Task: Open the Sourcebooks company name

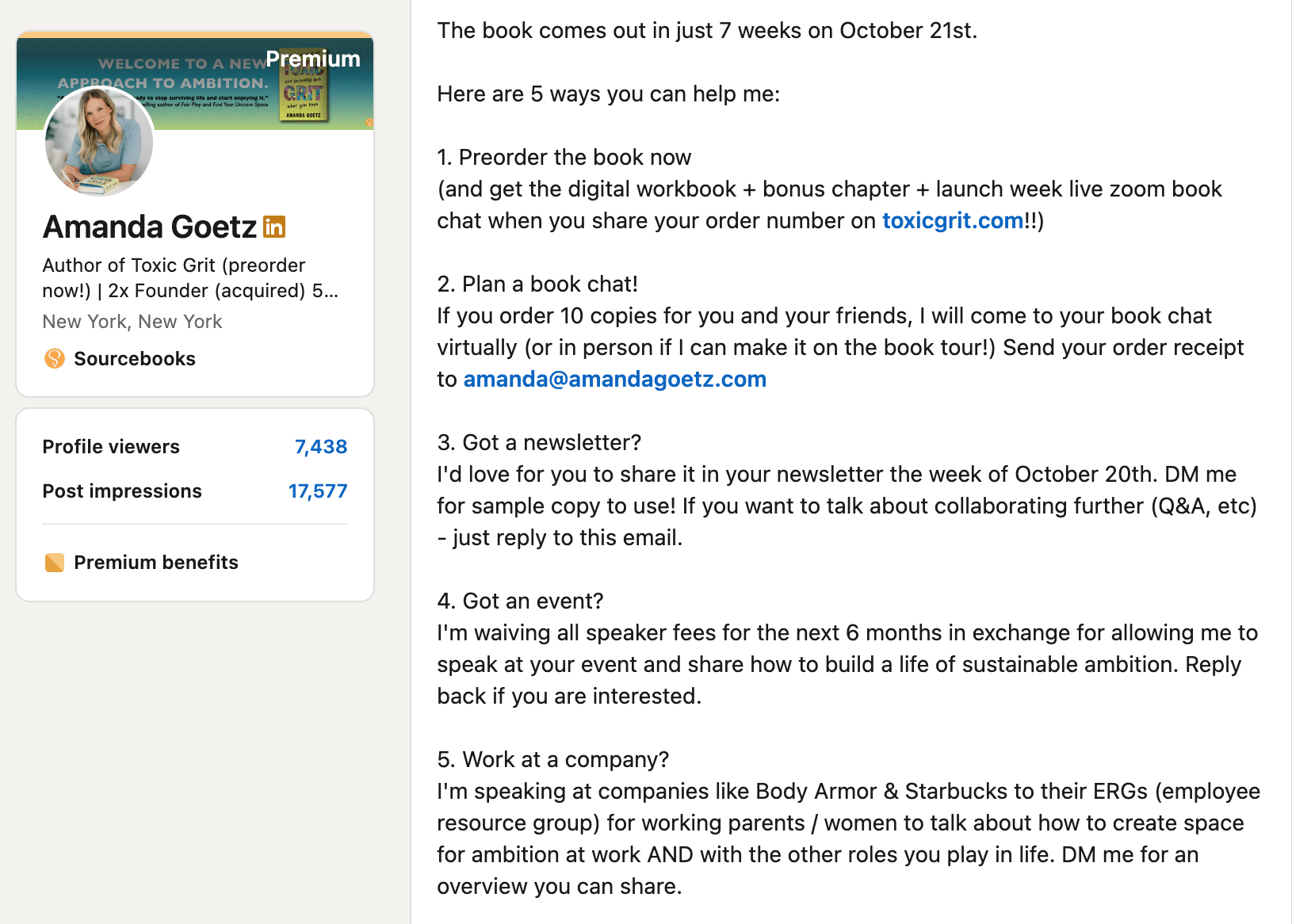Action: click(x=135, y=359)
